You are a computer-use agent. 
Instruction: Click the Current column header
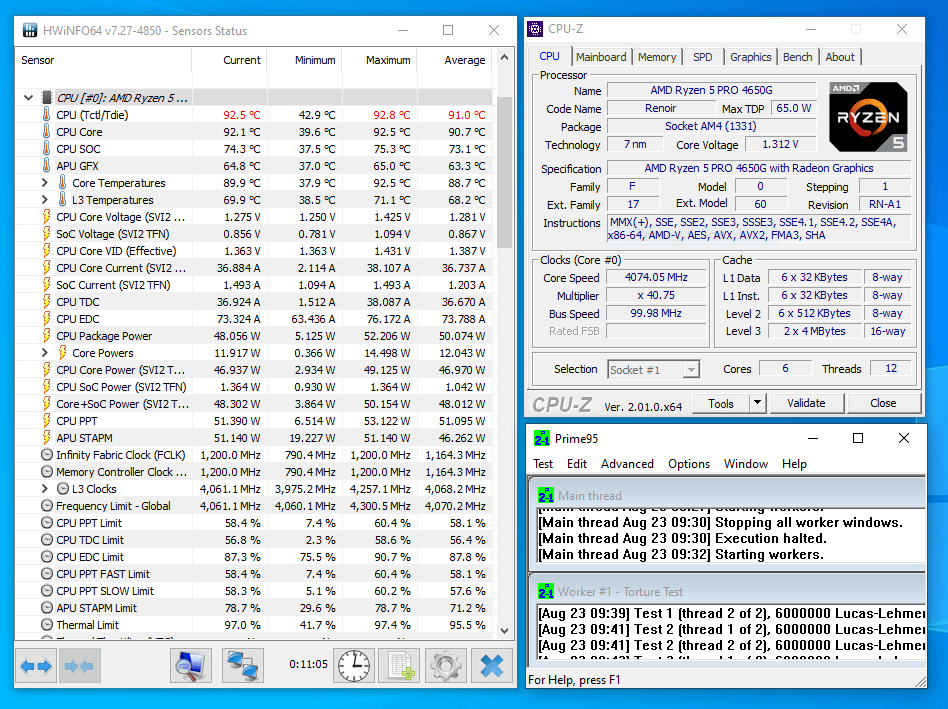coord(230,60)
